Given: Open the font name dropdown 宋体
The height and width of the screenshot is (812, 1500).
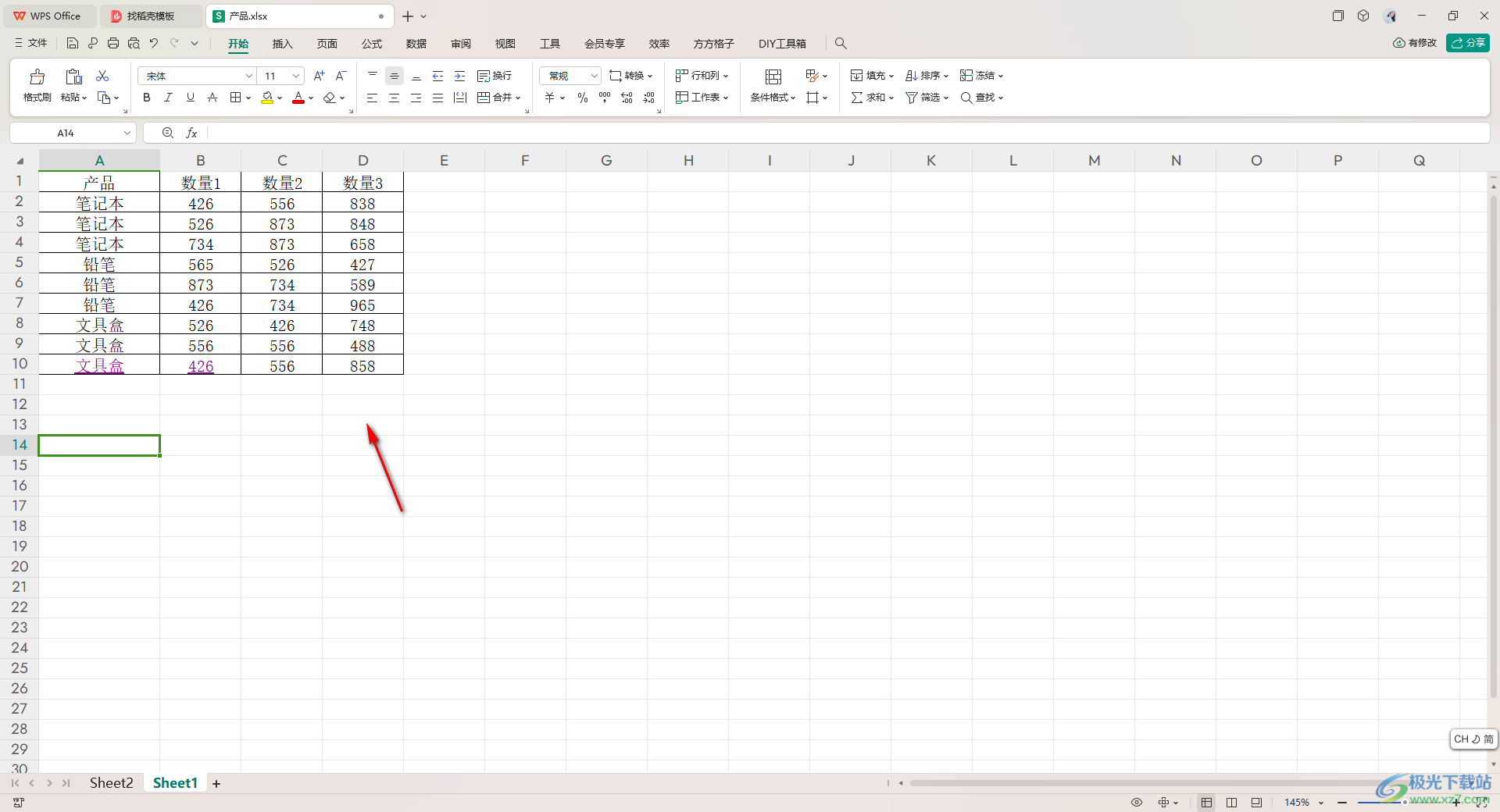Looking at the screenshot, I should [248, 76].
